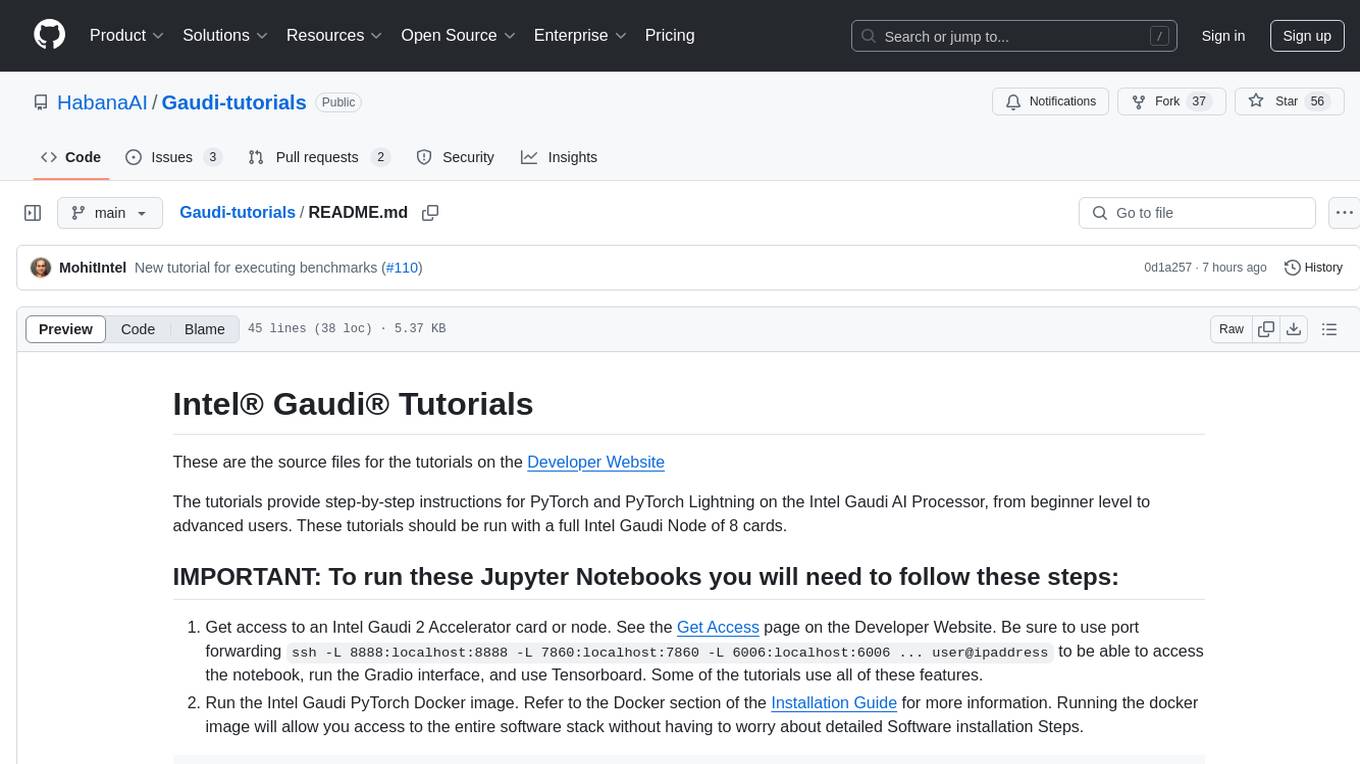
Task: Copy raw file contents icon
Action: pyautogui.click(x=1266, y=329)
